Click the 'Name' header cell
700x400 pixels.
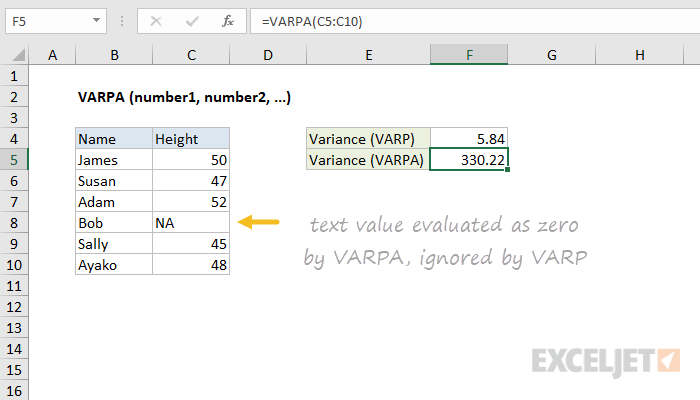point(114,139)
